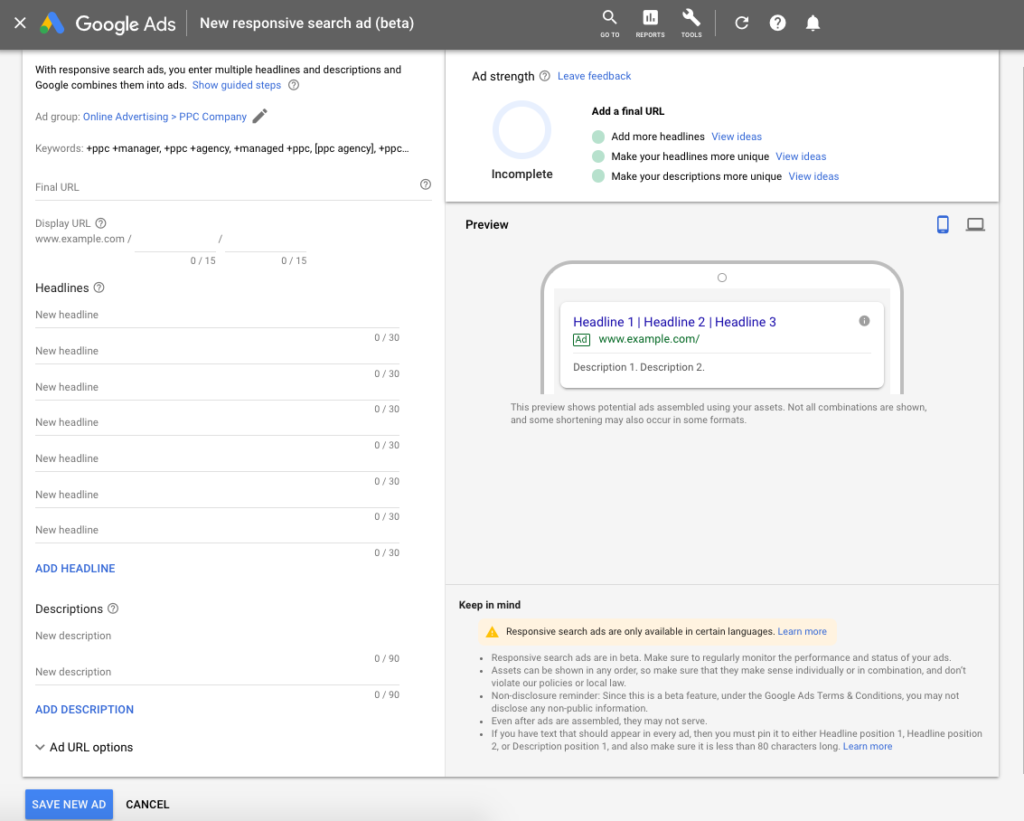The image size is (1024, 821).
Task: Click SAVE NEW AD button
Action: click(x=68, y=804)
